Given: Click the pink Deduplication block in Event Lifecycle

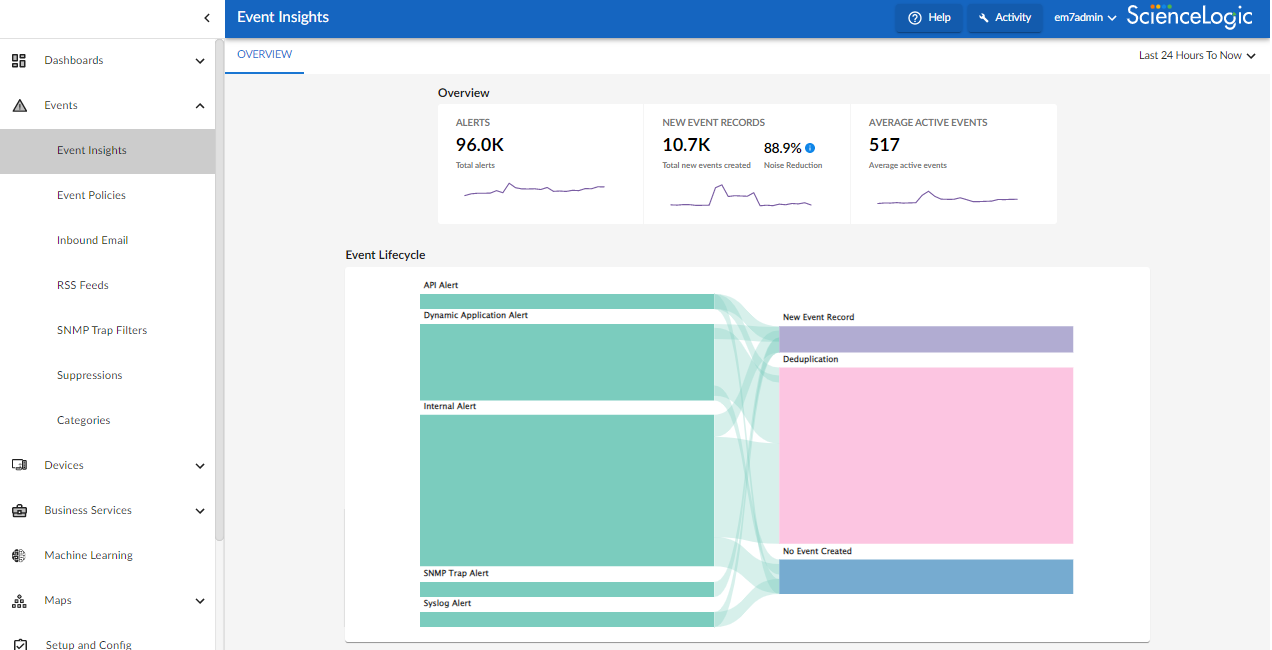Looking at the screenshot, I should (x=925, y=455).
